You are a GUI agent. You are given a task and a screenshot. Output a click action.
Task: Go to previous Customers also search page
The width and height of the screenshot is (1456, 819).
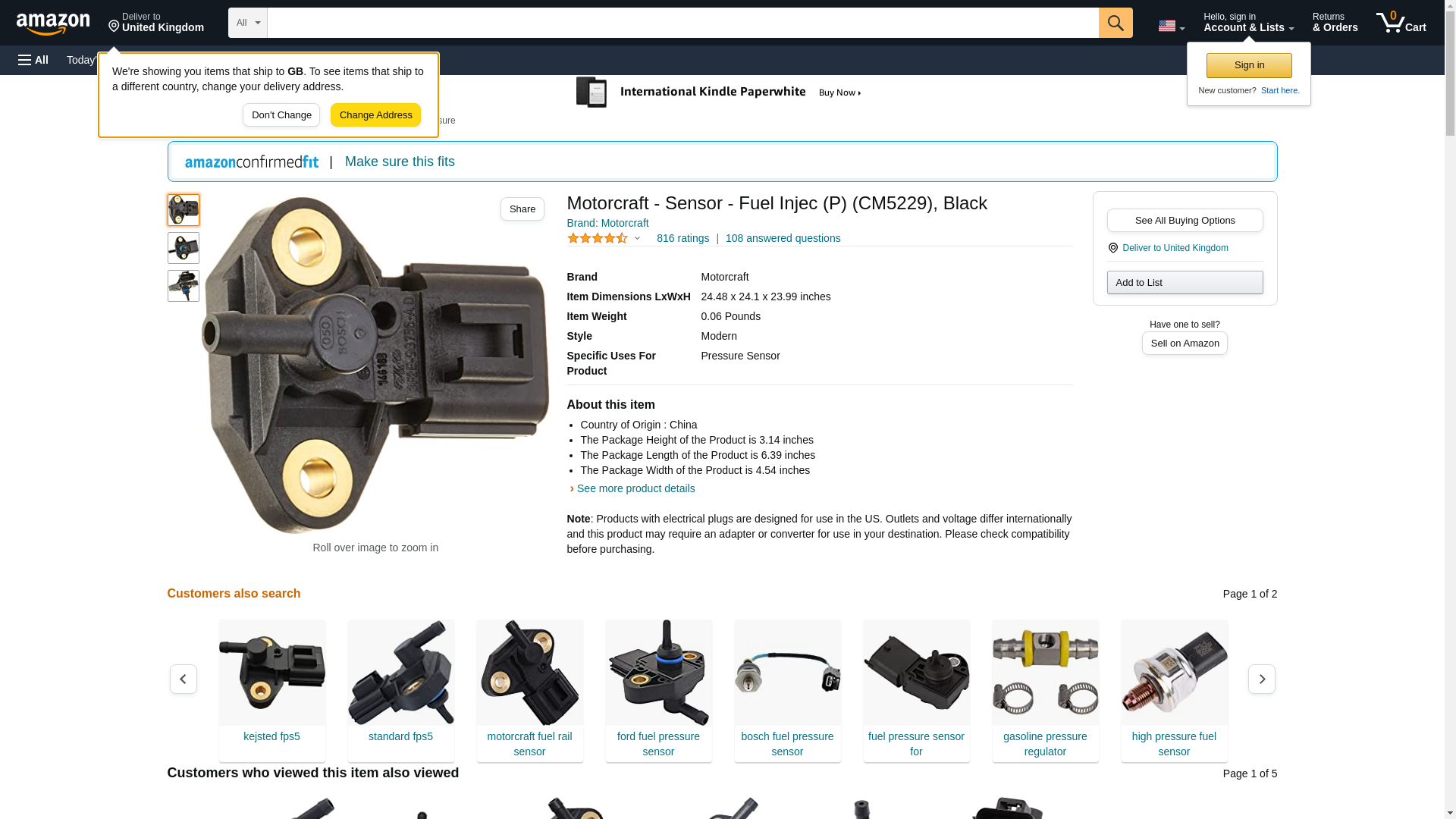click(x=184, y=679)
